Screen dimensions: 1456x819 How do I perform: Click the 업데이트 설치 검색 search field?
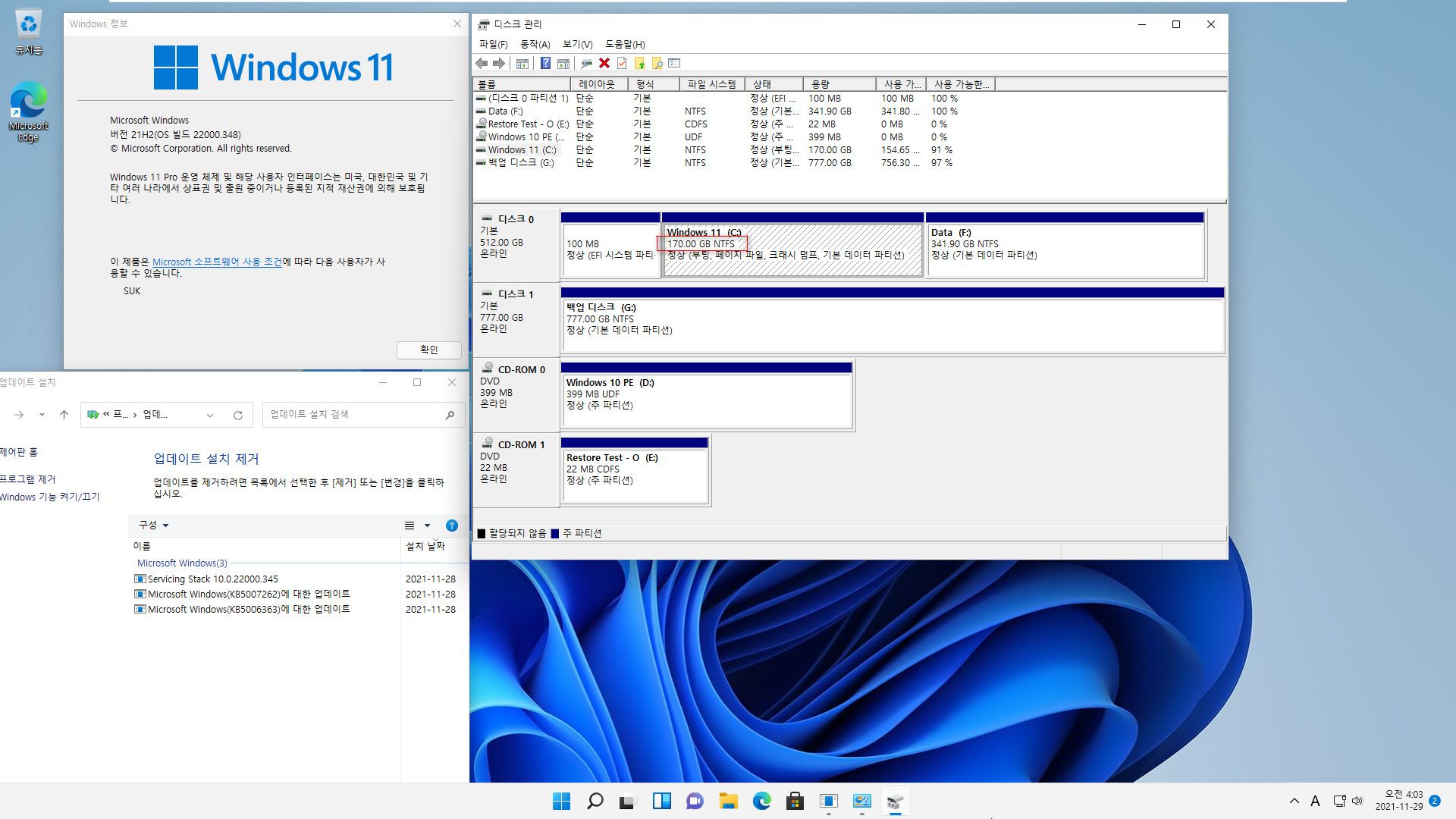point(362,415)
